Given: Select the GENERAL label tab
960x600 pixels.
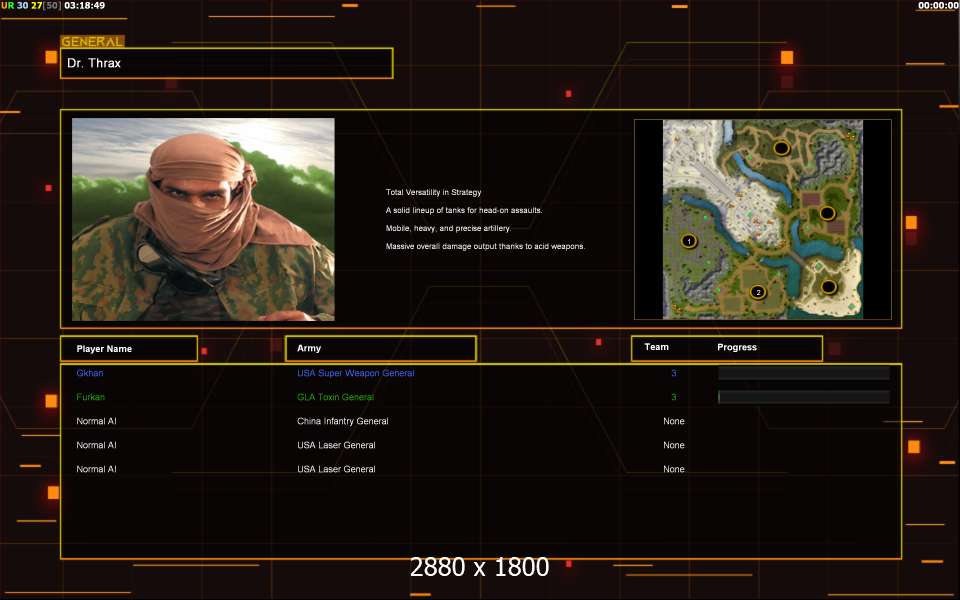Looking at the screenshot, I should [x=92, y=42].
